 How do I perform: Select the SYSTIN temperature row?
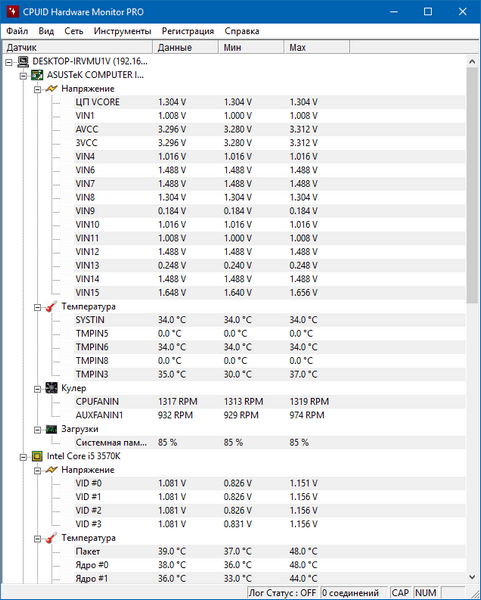pyautogui.click(x=269, y=320)
